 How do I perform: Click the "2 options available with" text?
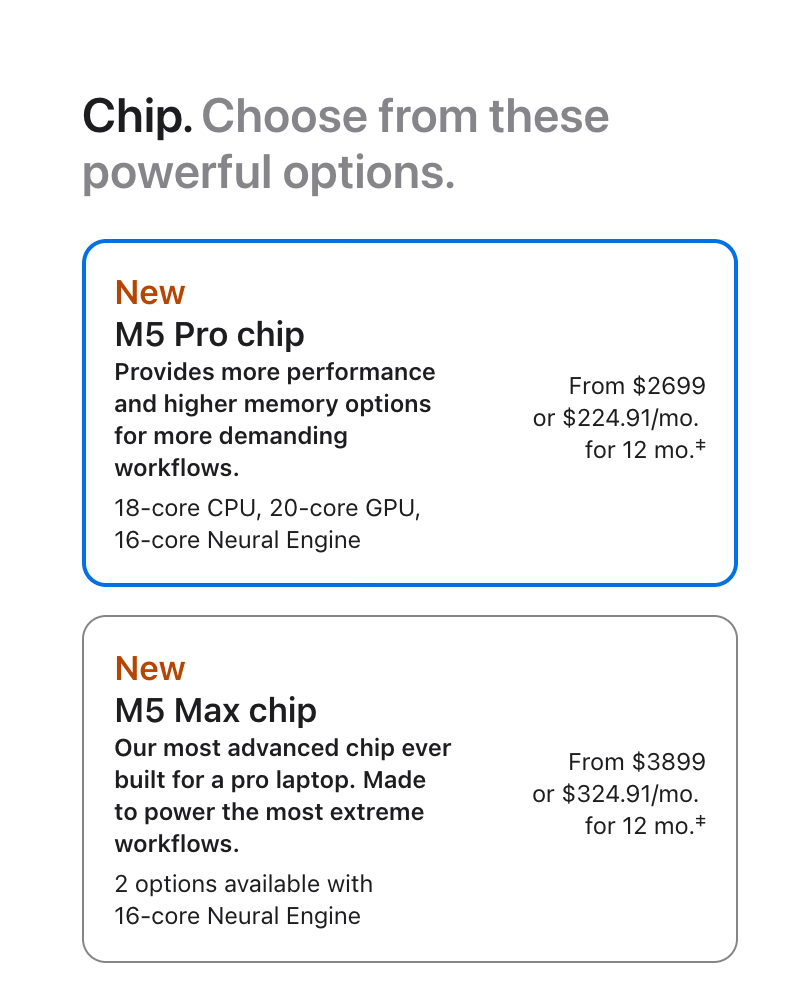[x=244, y=884]
